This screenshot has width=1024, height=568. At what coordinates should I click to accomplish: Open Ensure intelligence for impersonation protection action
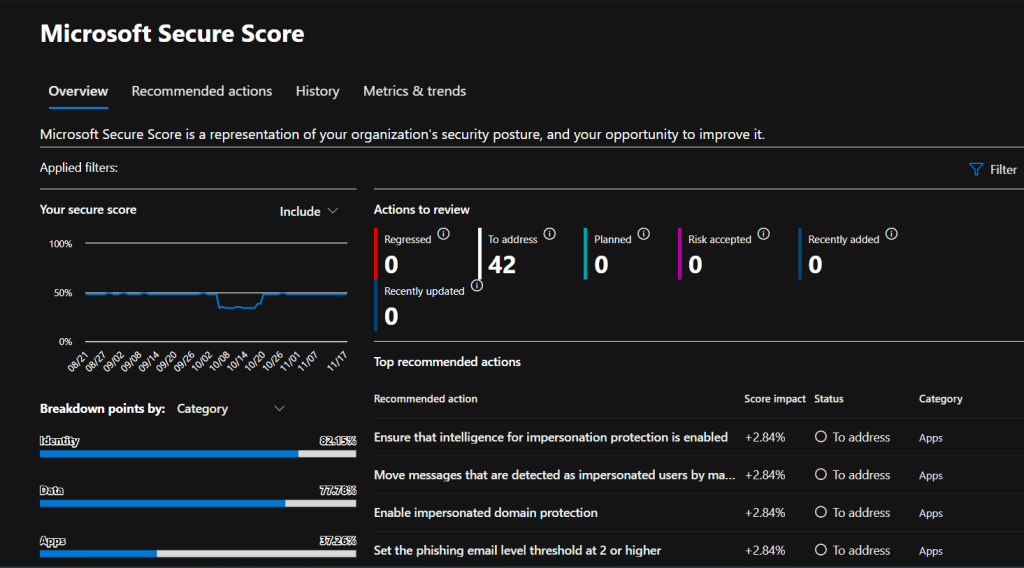pyautogui.click(x=550, y=437)
